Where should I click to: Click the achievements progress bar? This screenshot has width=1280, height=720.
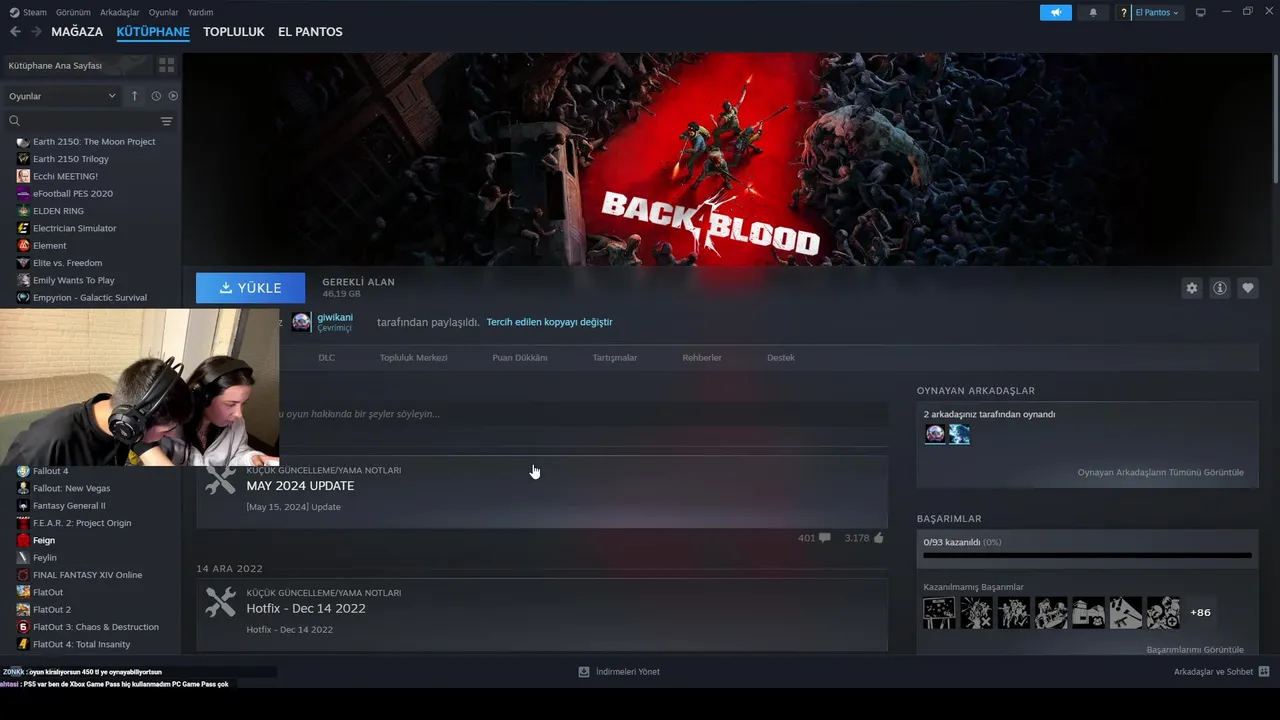[1087, 555]
